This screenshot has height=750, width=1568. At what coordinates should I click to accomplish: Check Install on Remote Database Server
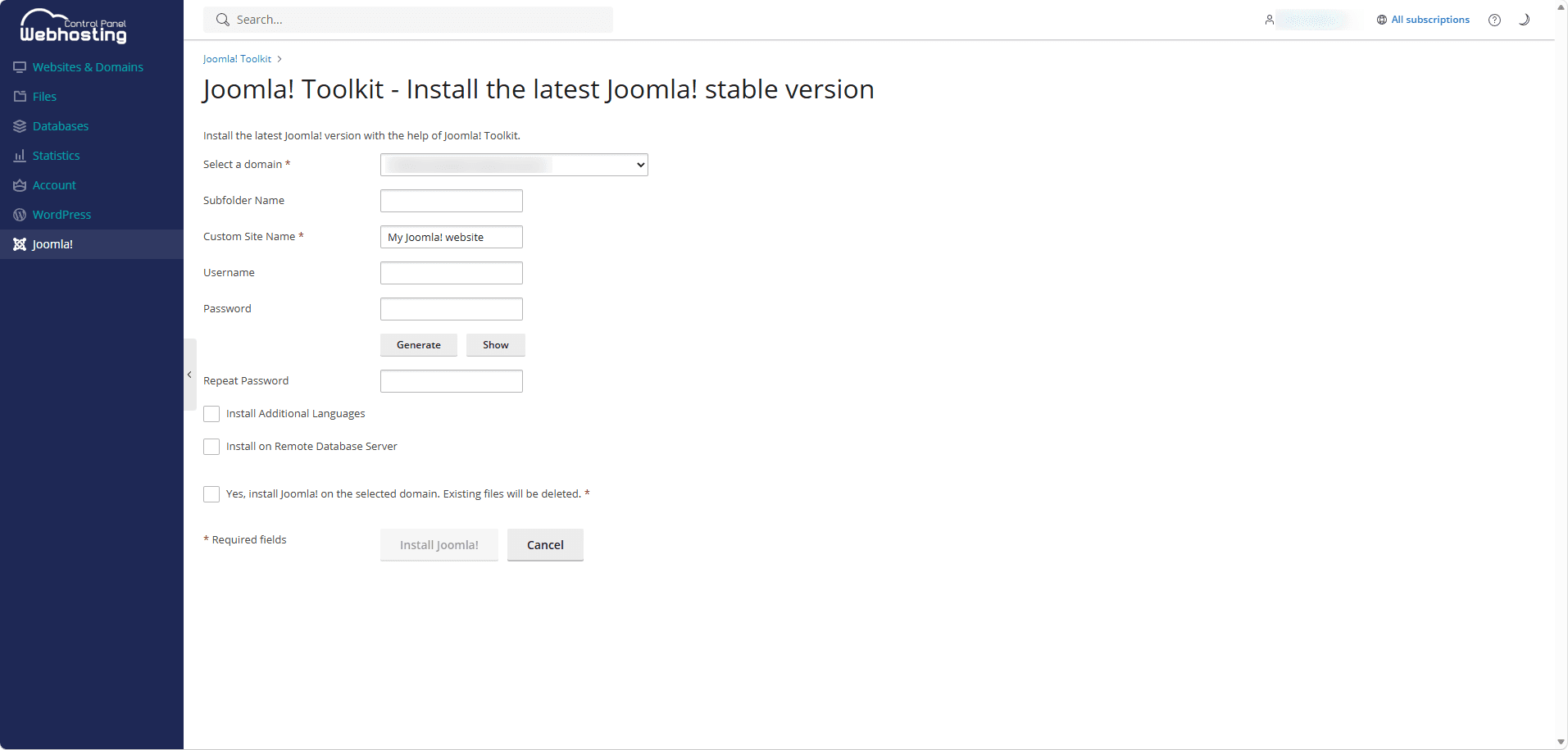[211, 447]
